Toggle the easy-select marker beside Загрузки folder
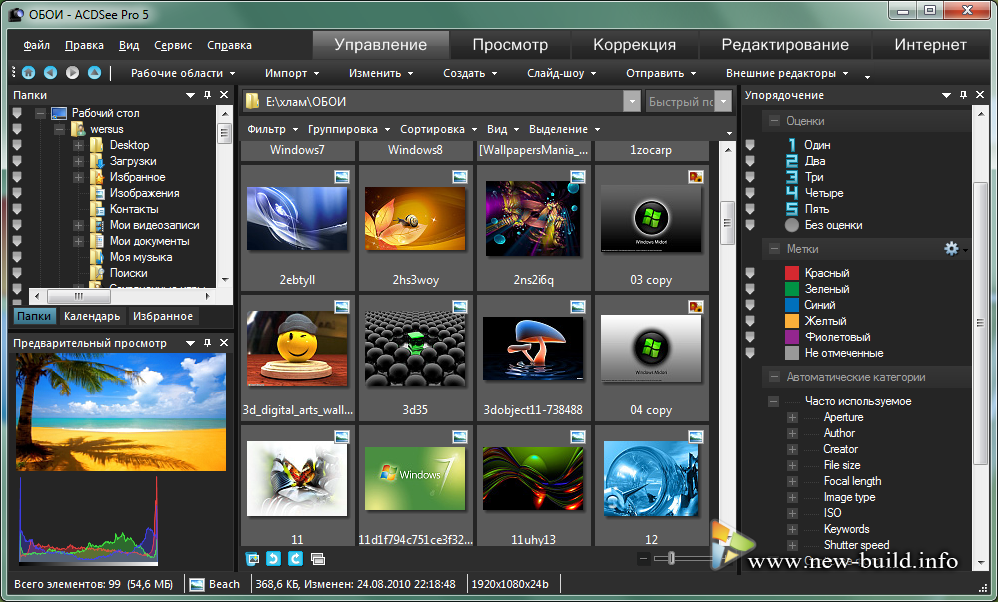 tap(17, 161)
